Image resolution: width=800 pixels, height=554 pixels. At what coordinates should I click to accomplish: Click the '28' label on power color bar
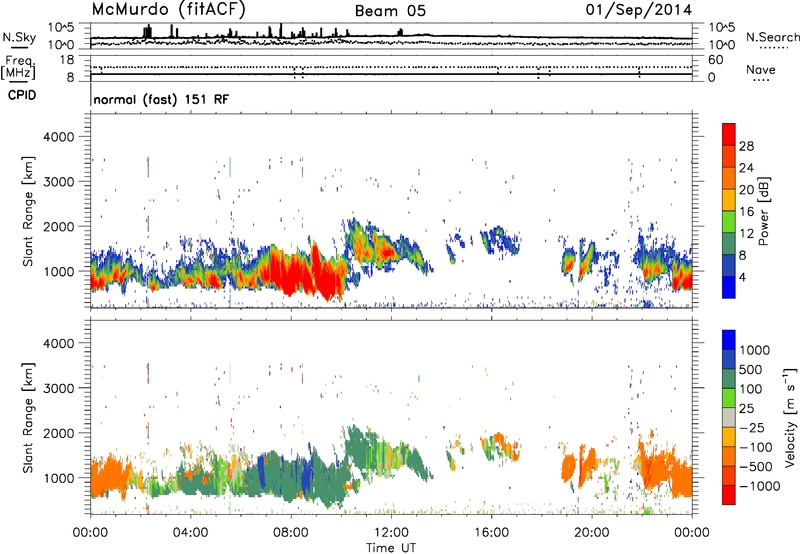[x=746, y=146]
